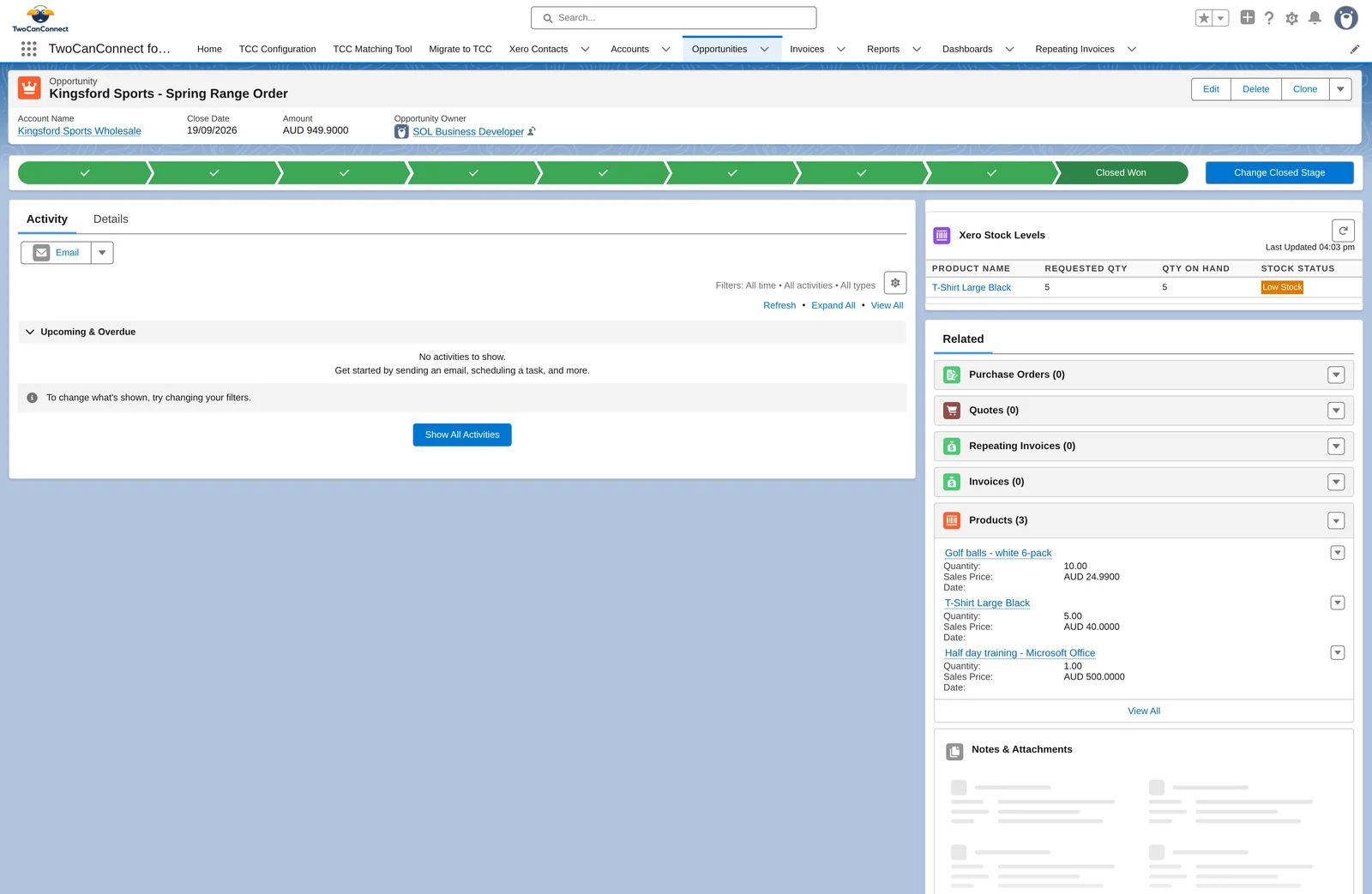The height and width of the screenshot is (894, 1372).
Task: Open the Dashboards tab dropdown chevron
Action: [x=1009, y=49]
